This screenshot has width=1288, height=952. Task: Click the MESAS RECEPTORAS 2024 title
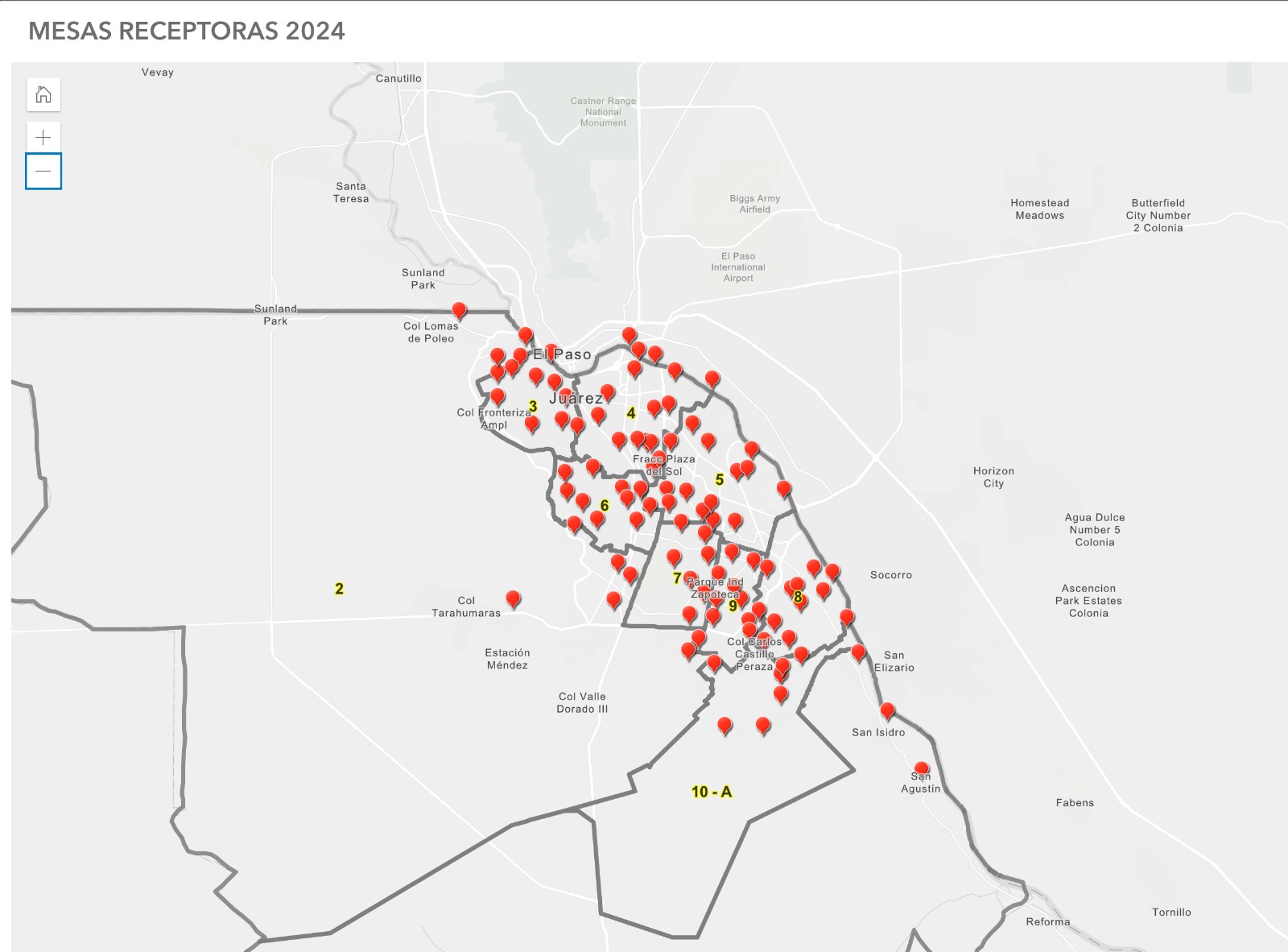pyautogui.click(x=187, y=31)
